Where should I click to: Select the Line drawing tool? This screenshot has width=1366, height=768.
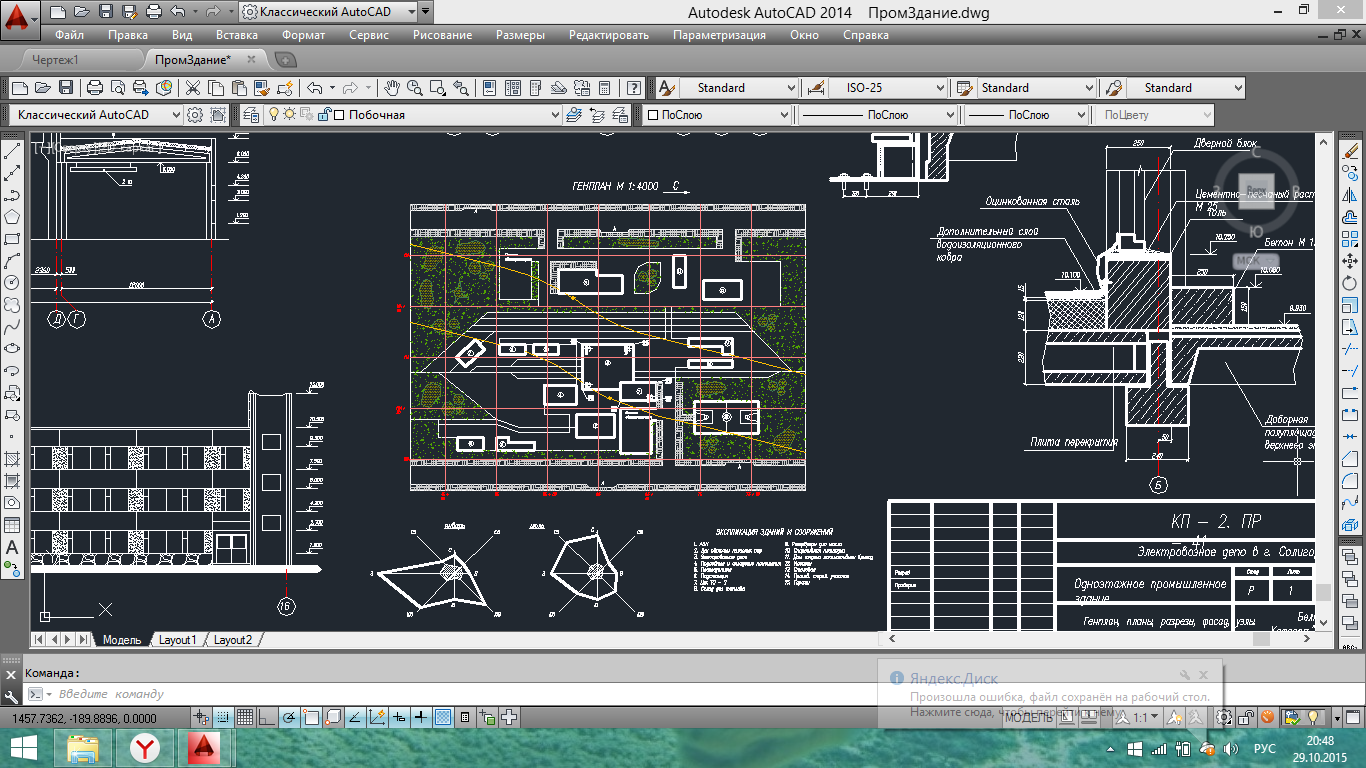point(13,151)
